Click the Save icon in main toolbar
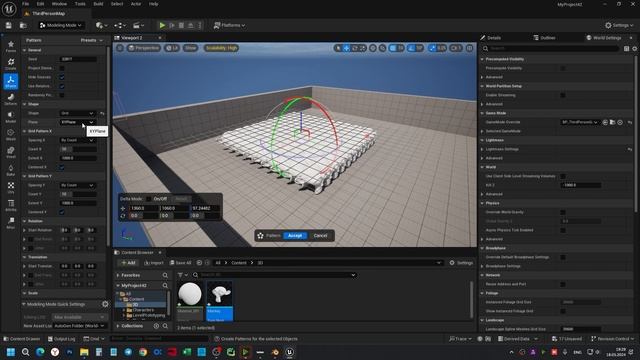This screenshot has height=360, width=640. point(9,25)
